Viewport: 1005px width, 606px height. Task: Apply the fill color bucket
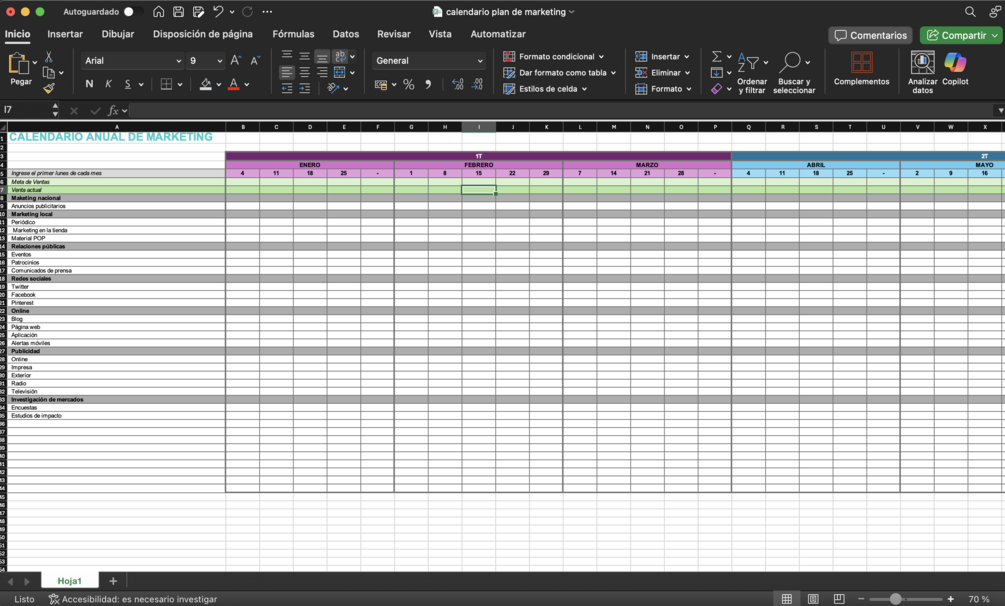pos(206,84)
